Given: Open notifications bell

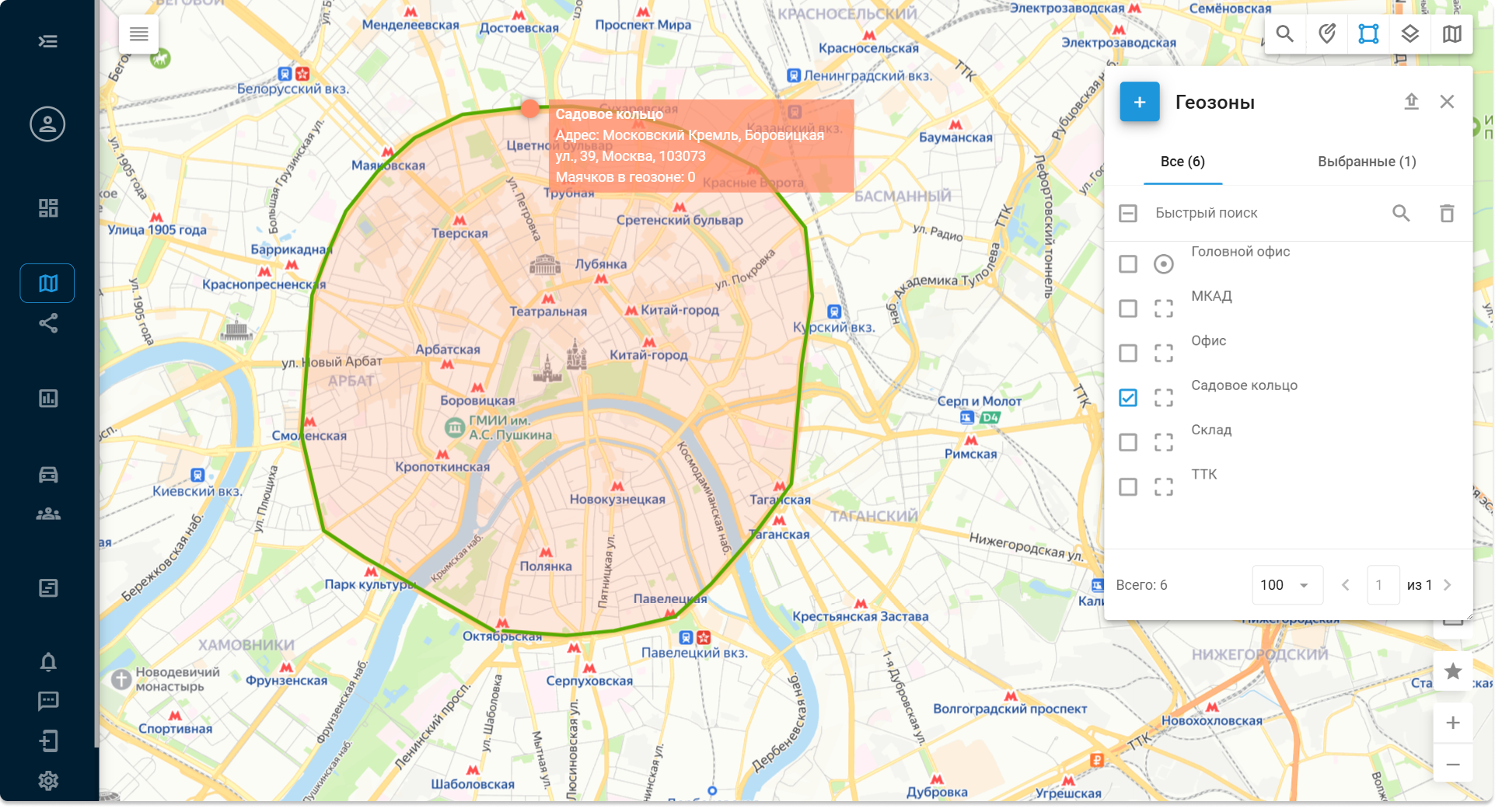Looking at the screenshot, I should (48, 662).
